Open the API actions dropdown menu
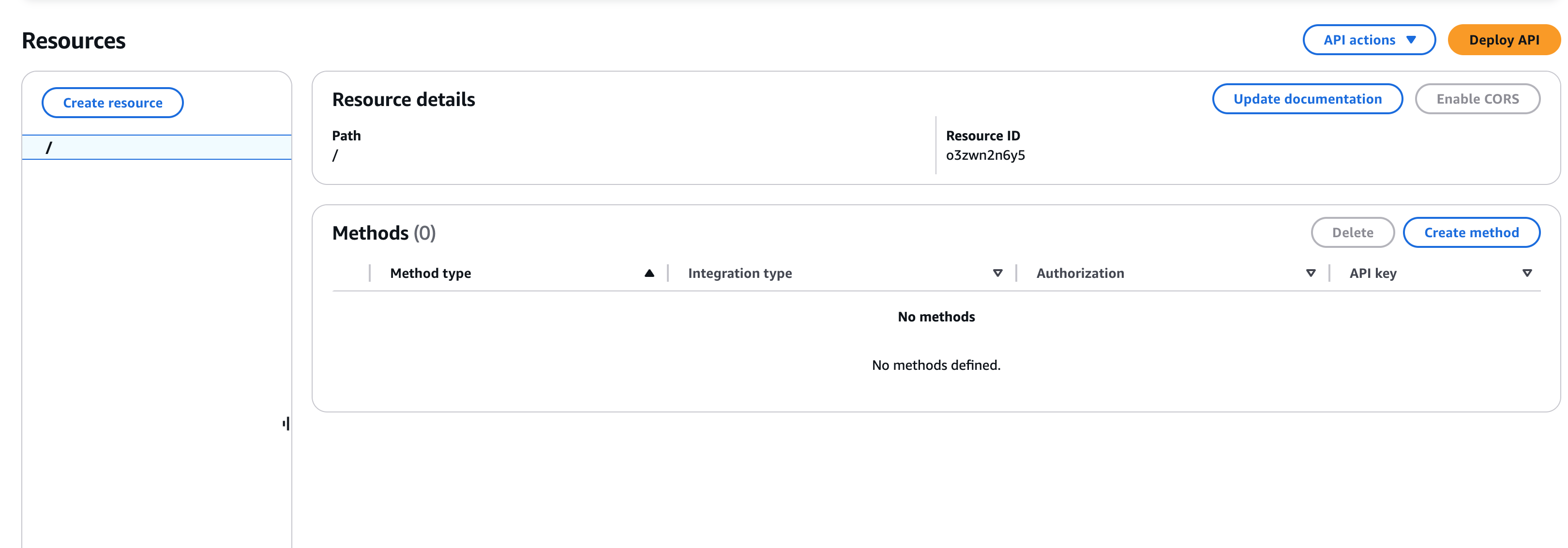Viewport: 1568px width, 548px height. click(1368, 40)
